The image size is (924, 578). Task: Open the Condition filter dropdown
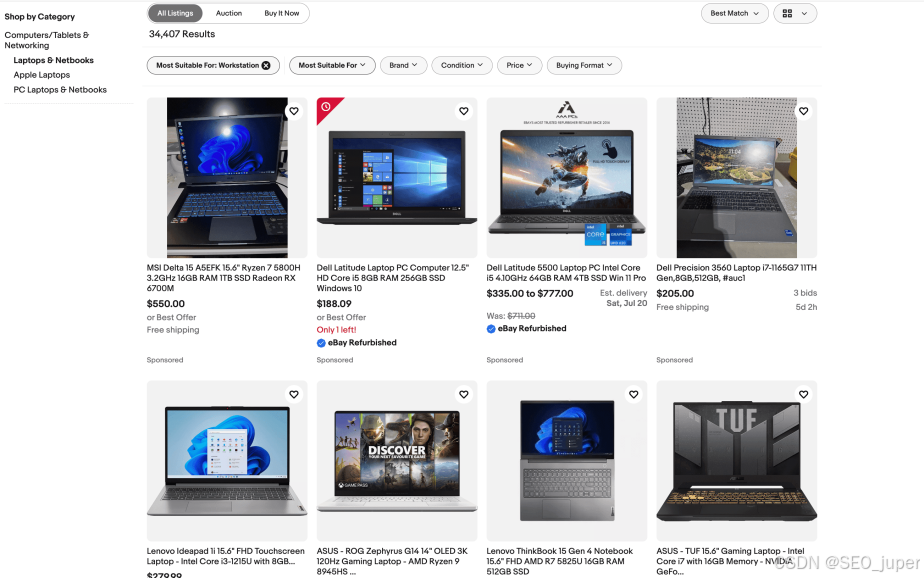[x=461, y=65]
